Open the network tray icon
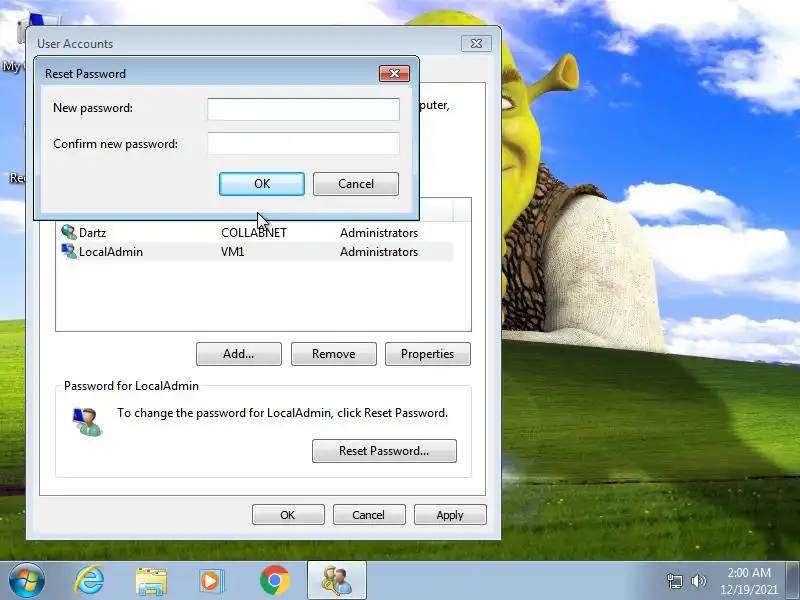800x600 pixels. pos(674,581)
